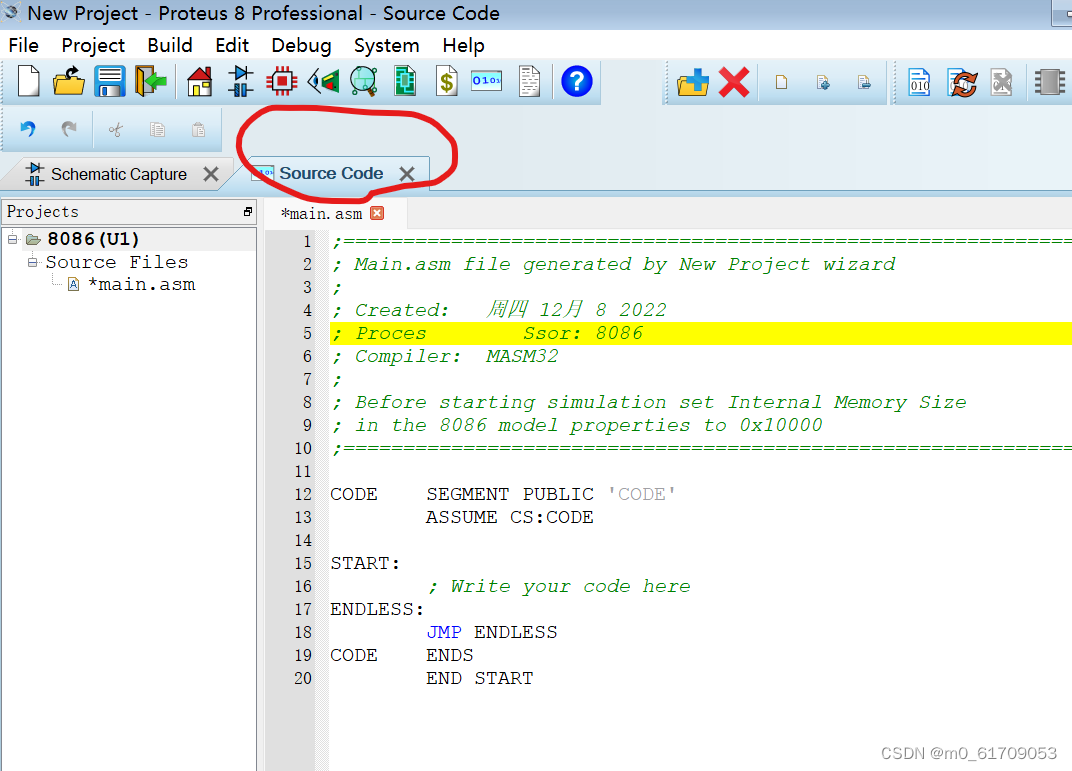1072x771 pixels.
Task: Open Help blue question mark icon
Action: pyautogui.click(x=576, y=81)
